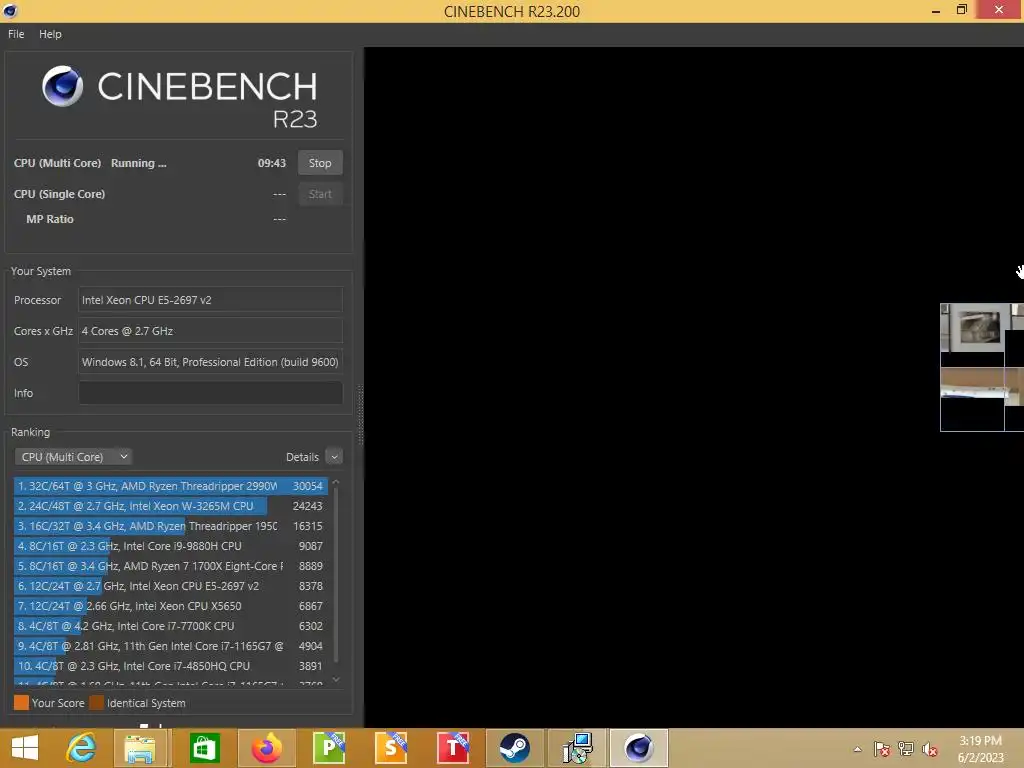Open the Windows Store taskbar icon
Screen dimensions: 1024x768
(204, 748)
